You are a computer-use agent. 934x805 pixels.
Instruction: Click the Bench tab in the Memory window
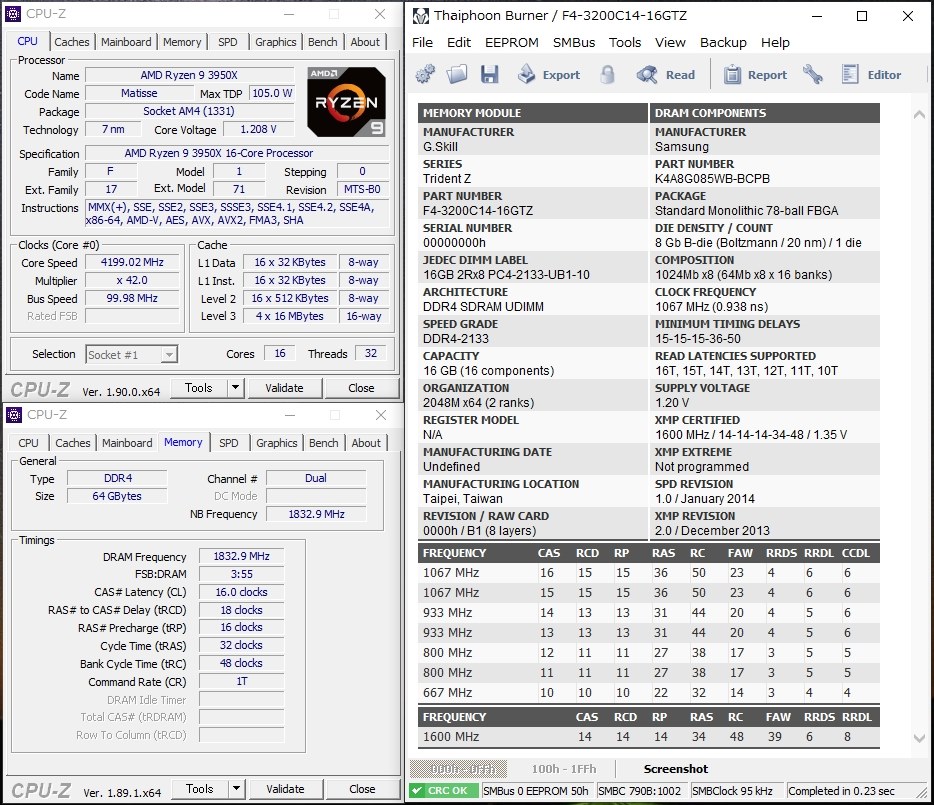pos(323,442)
